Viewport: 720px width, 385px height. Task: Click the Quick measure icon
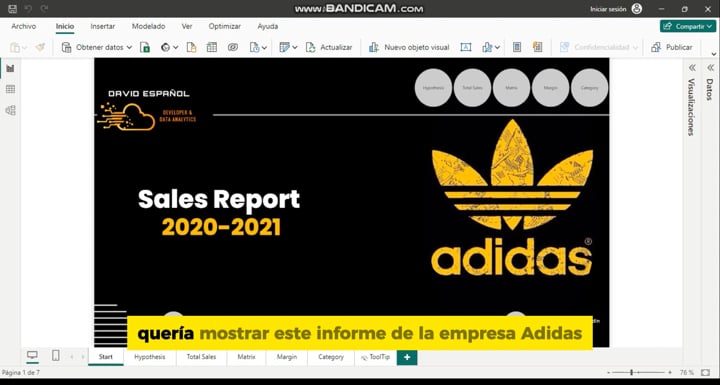point(537,47)
